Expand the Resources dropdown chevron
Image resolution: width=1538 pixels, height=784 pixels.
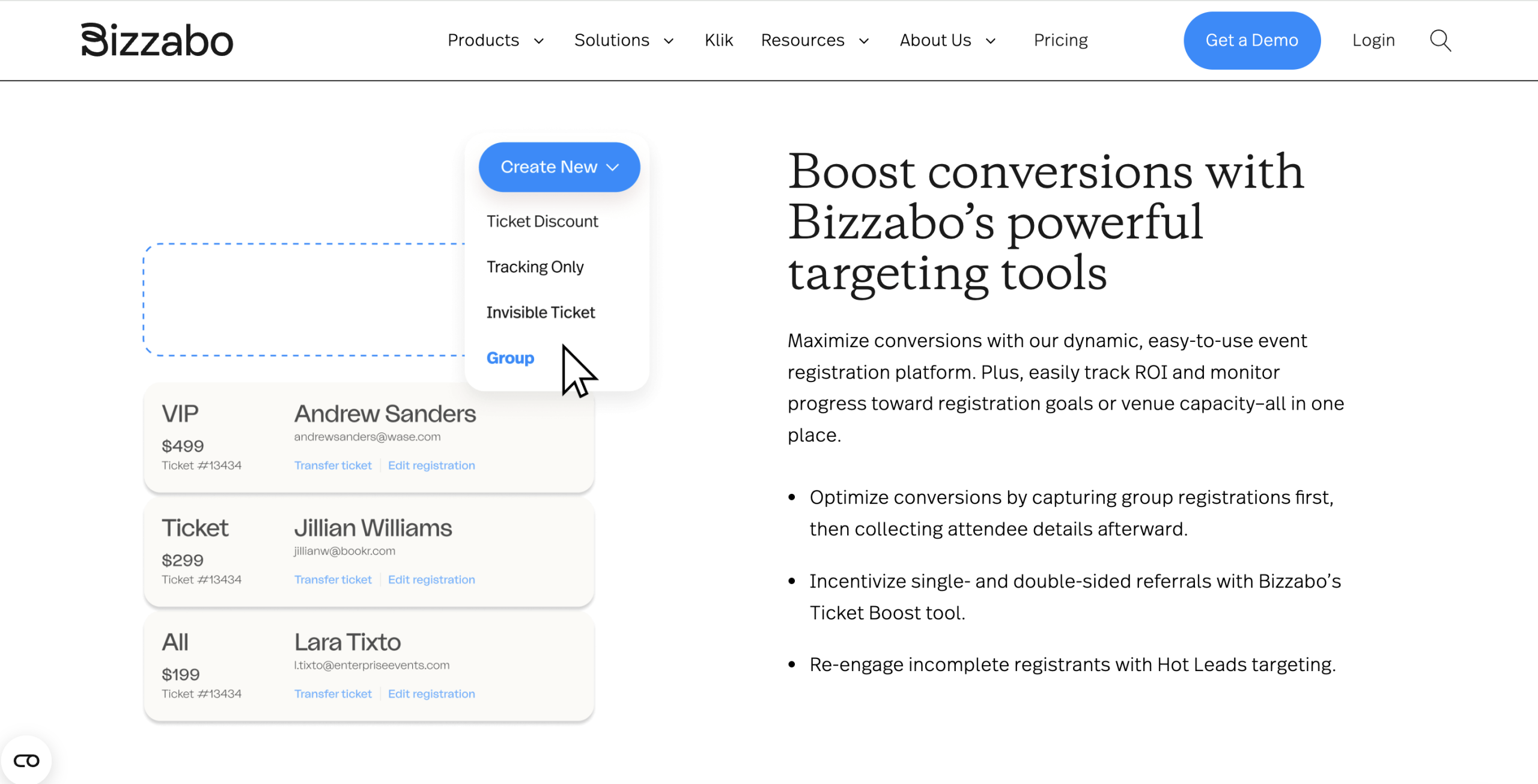click(x=864, y=41)
